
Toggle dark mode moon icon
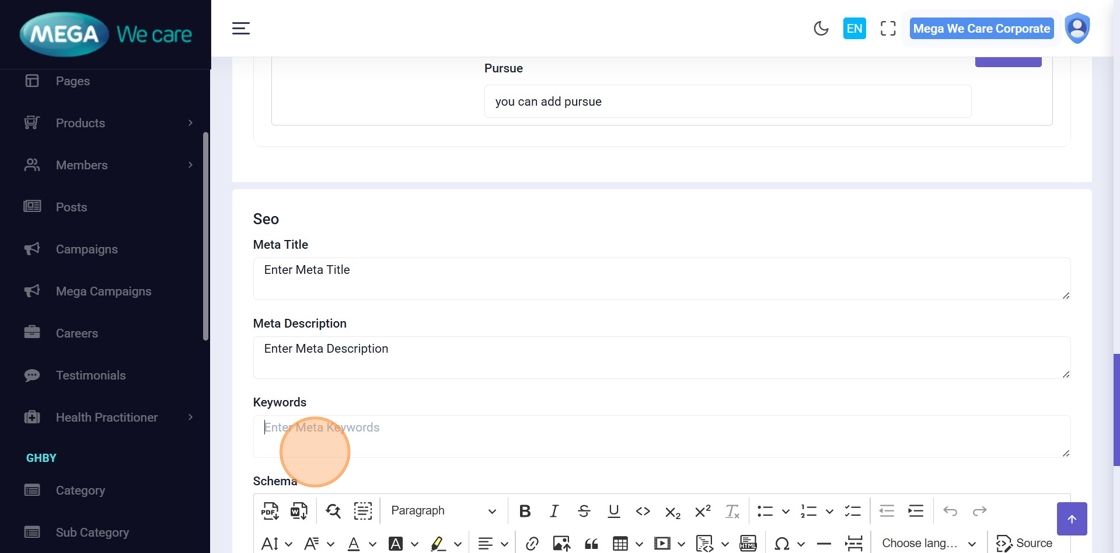point(821,29)
